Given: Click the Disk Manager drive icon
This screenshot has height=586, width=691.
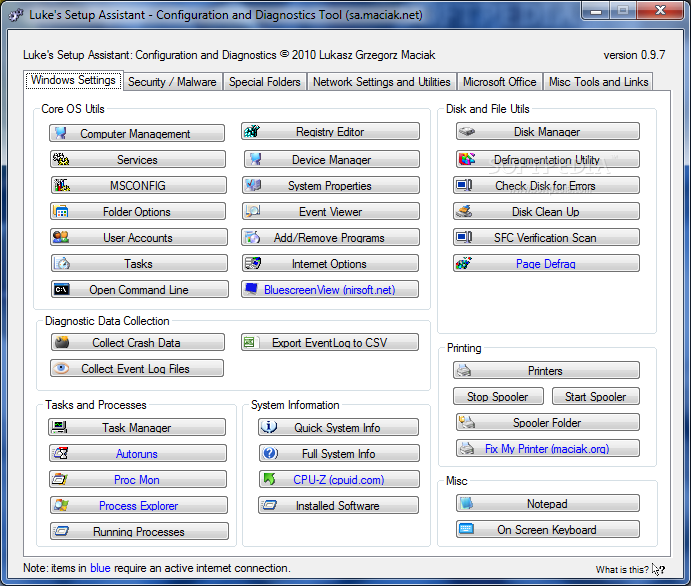Looking at the screenshot, I should (x=467, y=131).
